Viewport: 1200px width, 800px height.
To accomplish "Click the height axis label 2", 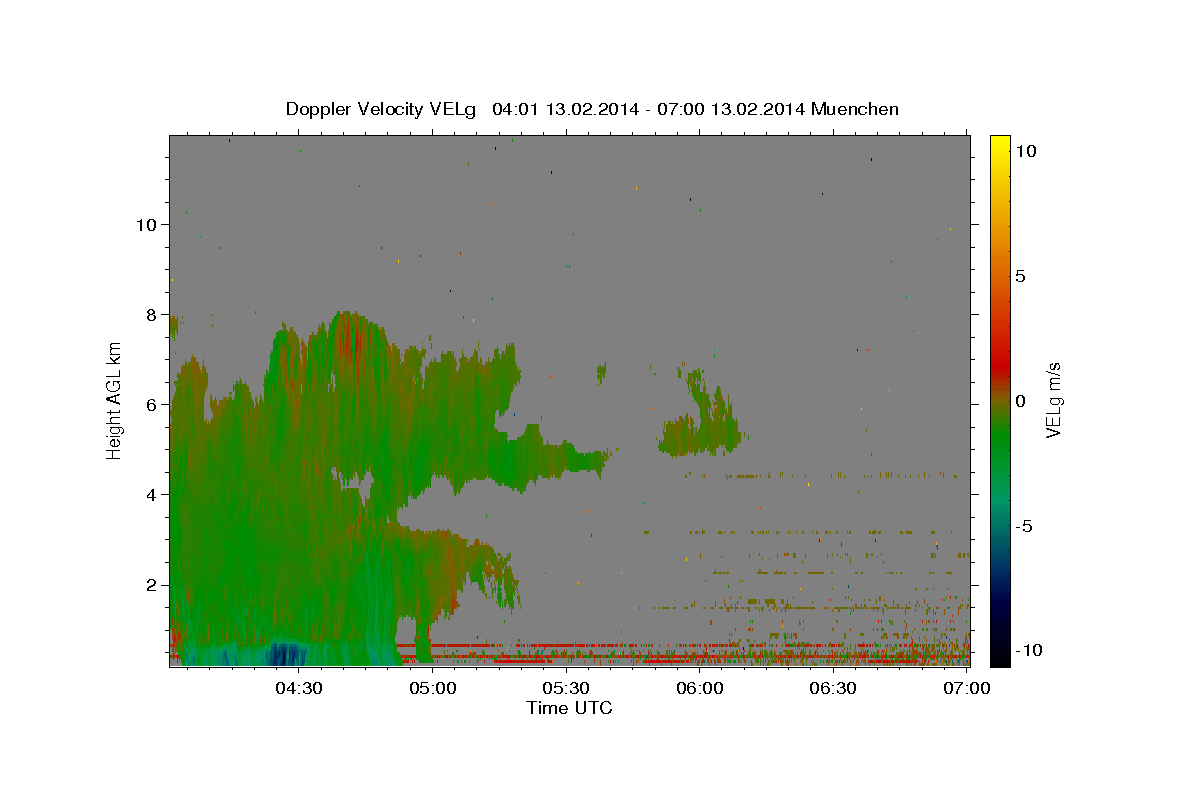I will [153, 585].
